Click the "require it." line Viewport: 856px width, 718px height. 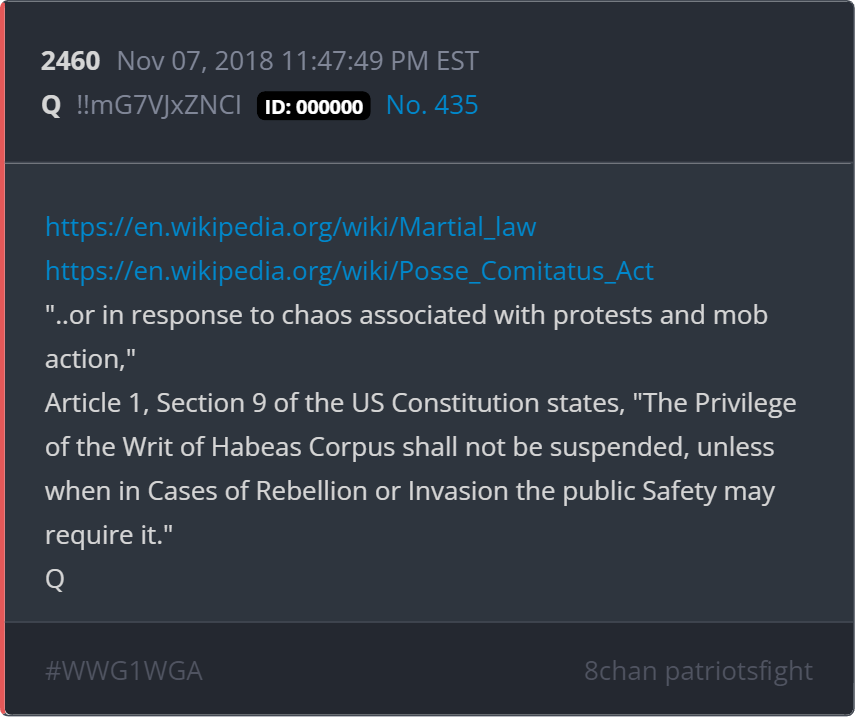click(109, 535)
